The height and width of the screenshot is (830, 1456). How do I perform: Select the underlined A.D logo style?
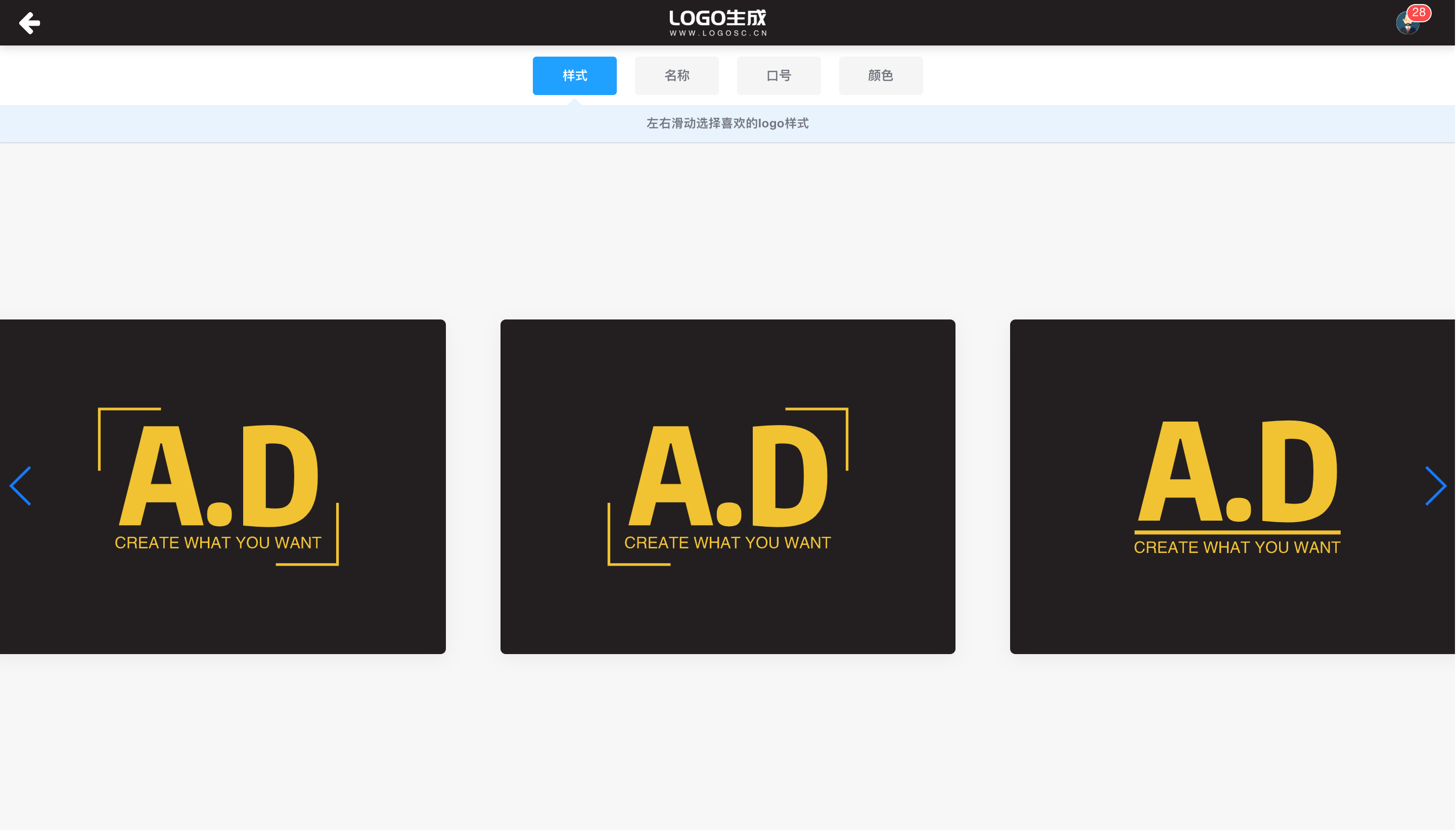[x=1233, y=486]
